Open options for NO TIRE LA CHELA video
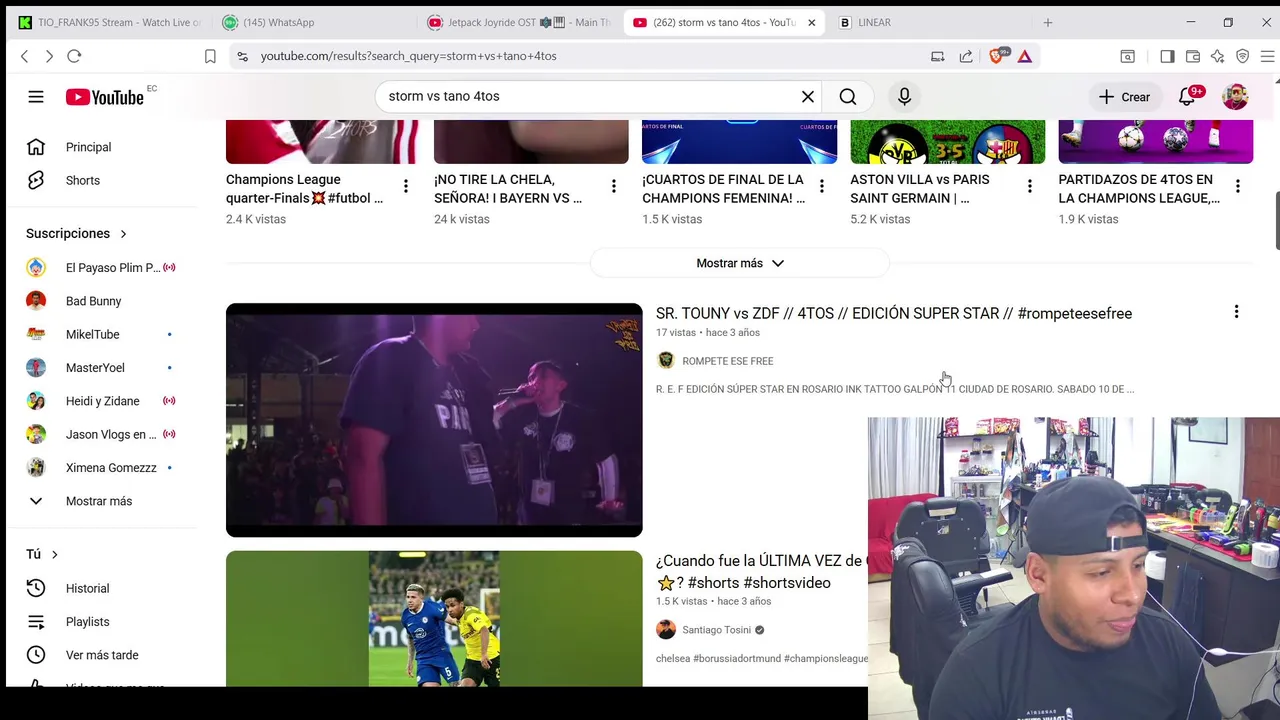1280x720 pixels. [x=614, y=186]
